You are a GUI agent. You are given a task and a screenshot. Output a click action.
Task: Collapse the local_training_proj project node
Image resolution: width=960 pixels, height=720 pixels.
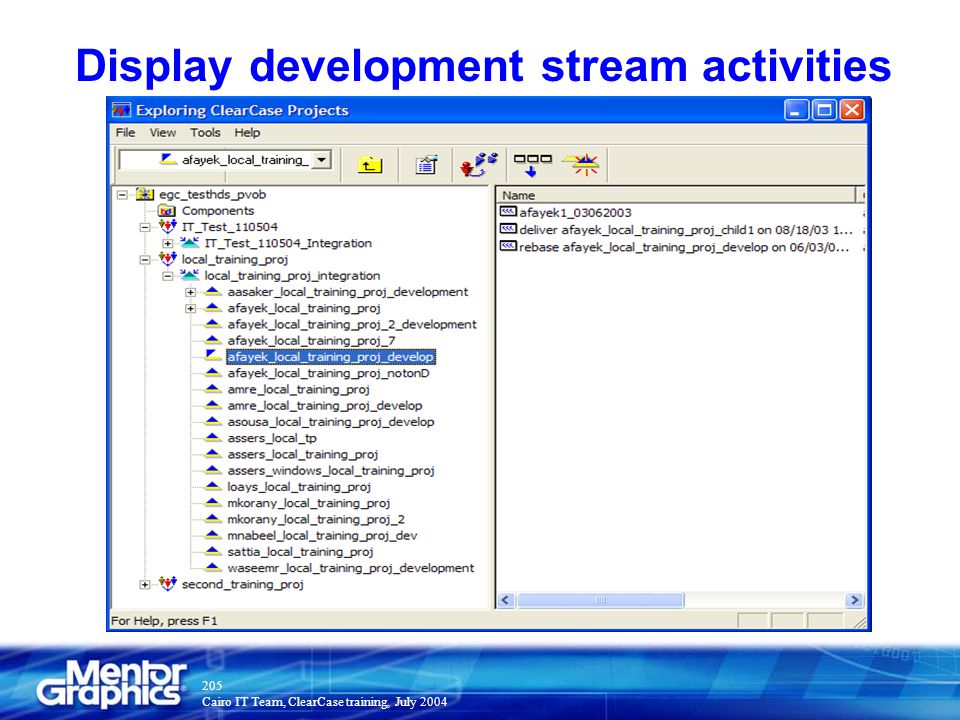tap(145, 260)
